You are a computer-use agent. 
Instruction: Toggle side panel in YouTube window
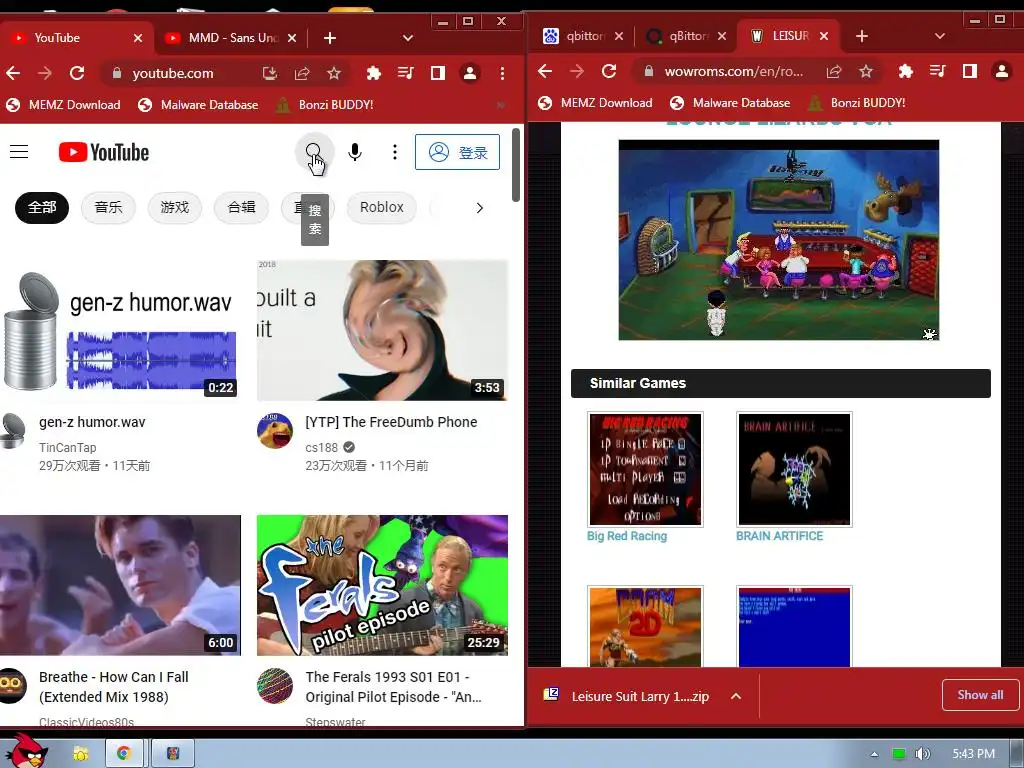tap(438, 73)
